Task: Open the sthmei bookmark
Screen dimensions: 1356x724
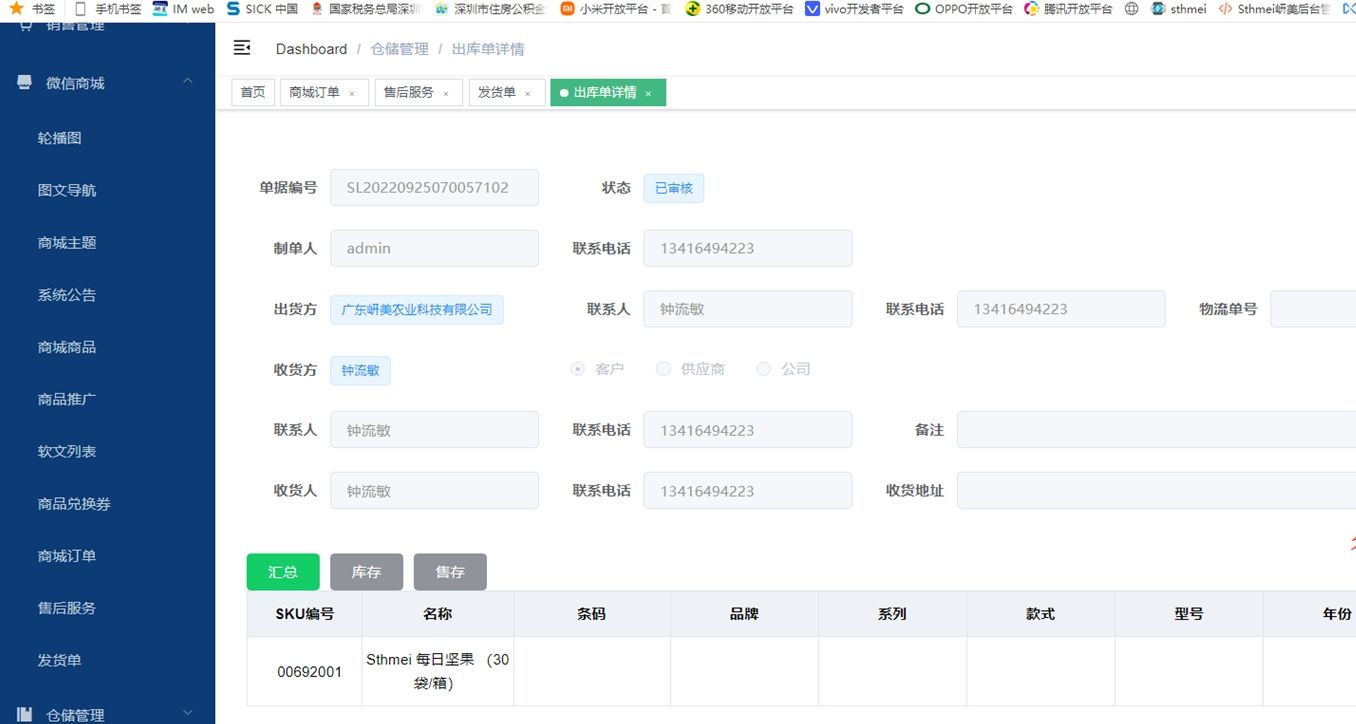Action: click(1179, 9)
